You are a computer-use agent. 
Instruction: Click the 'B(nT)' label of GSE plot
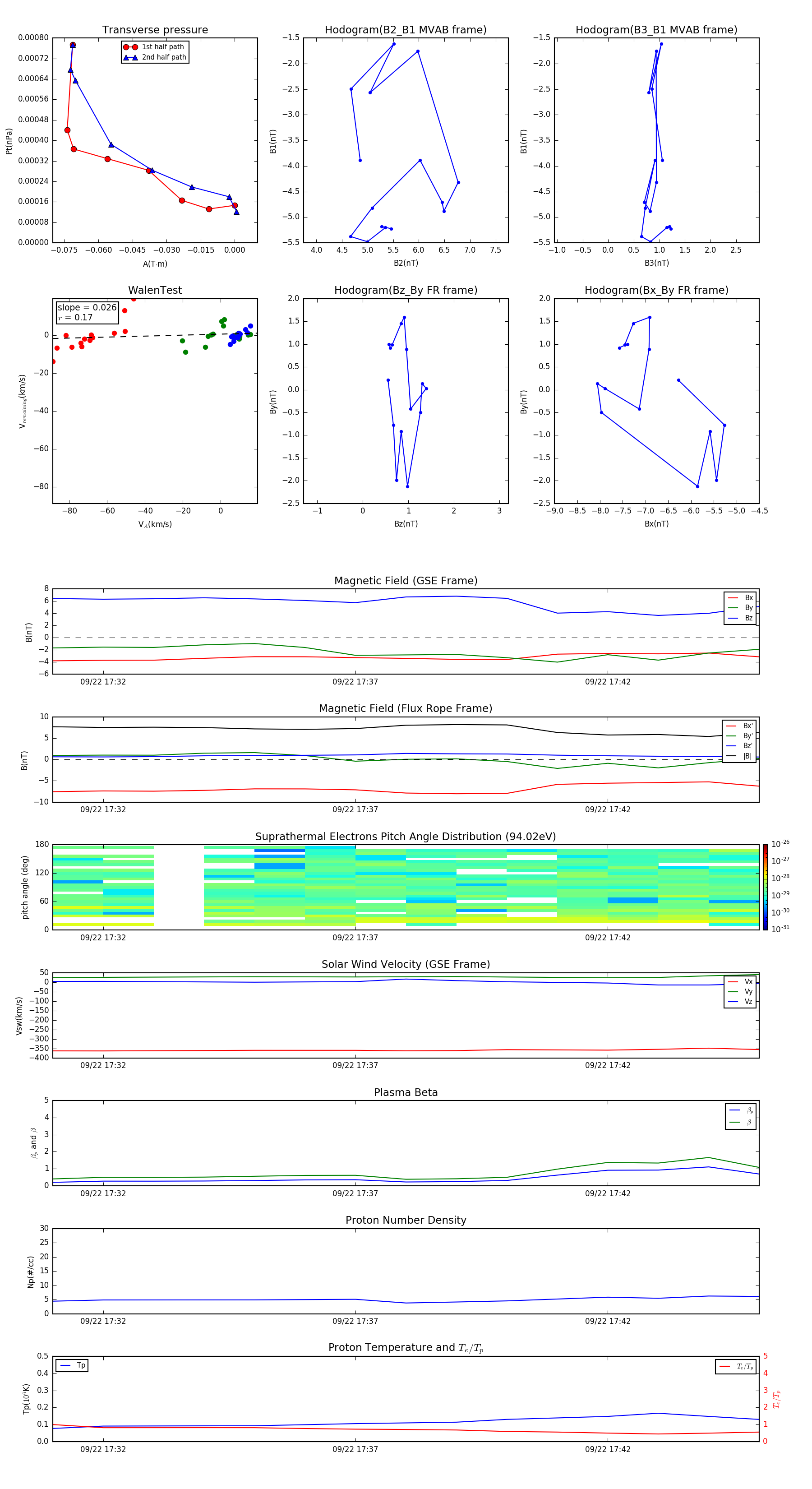click(29, 632)
